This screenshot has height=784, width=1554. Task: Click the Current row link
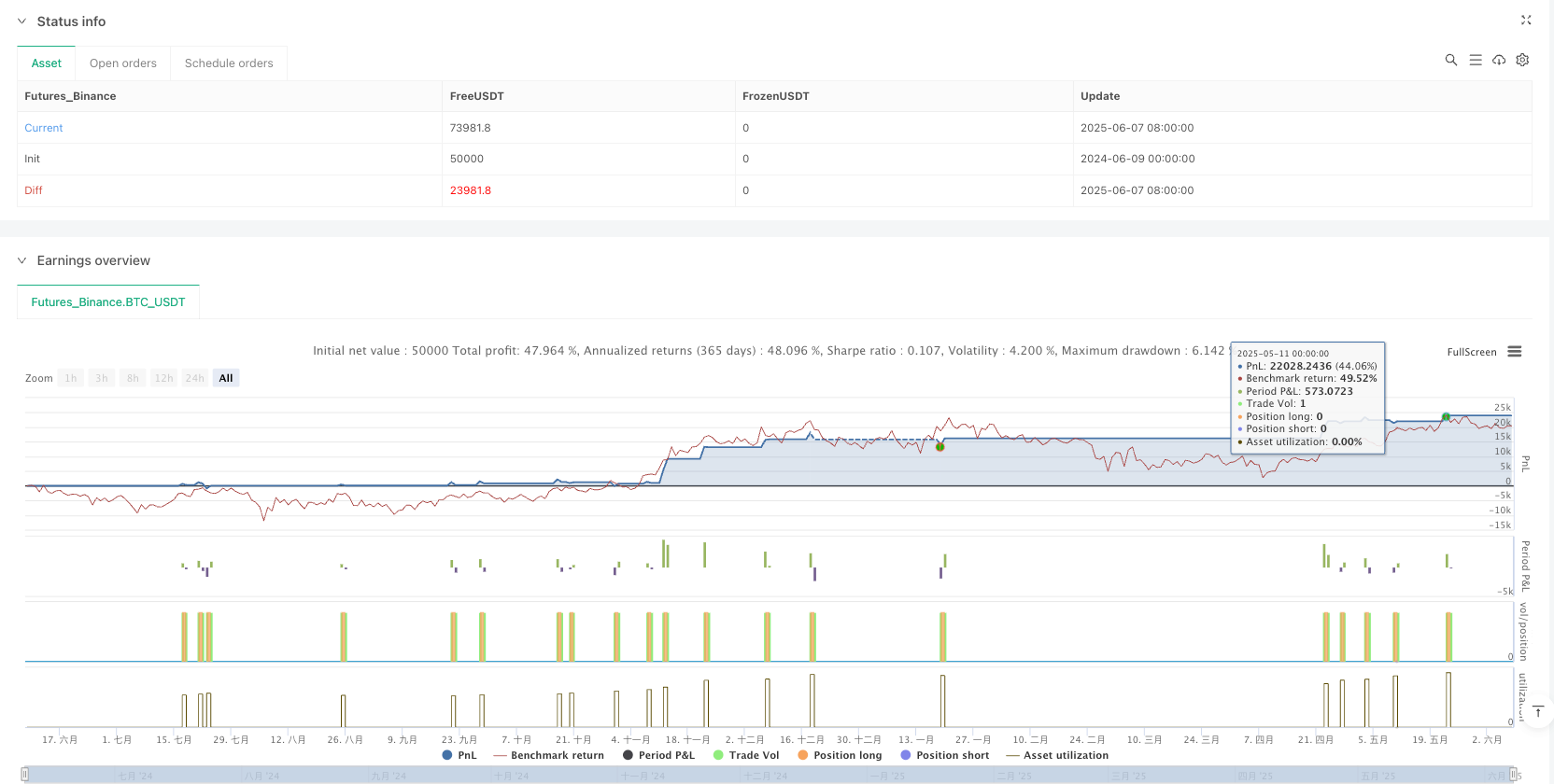pyautogui.click(x=44, y=128)
